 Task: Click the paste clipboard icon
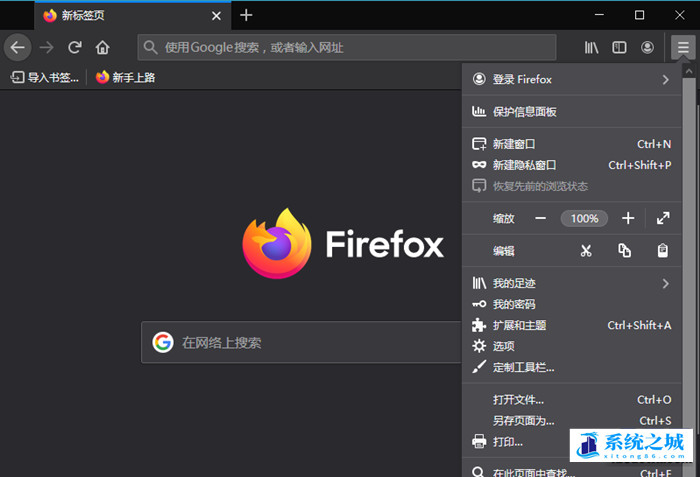coord(663,251)
